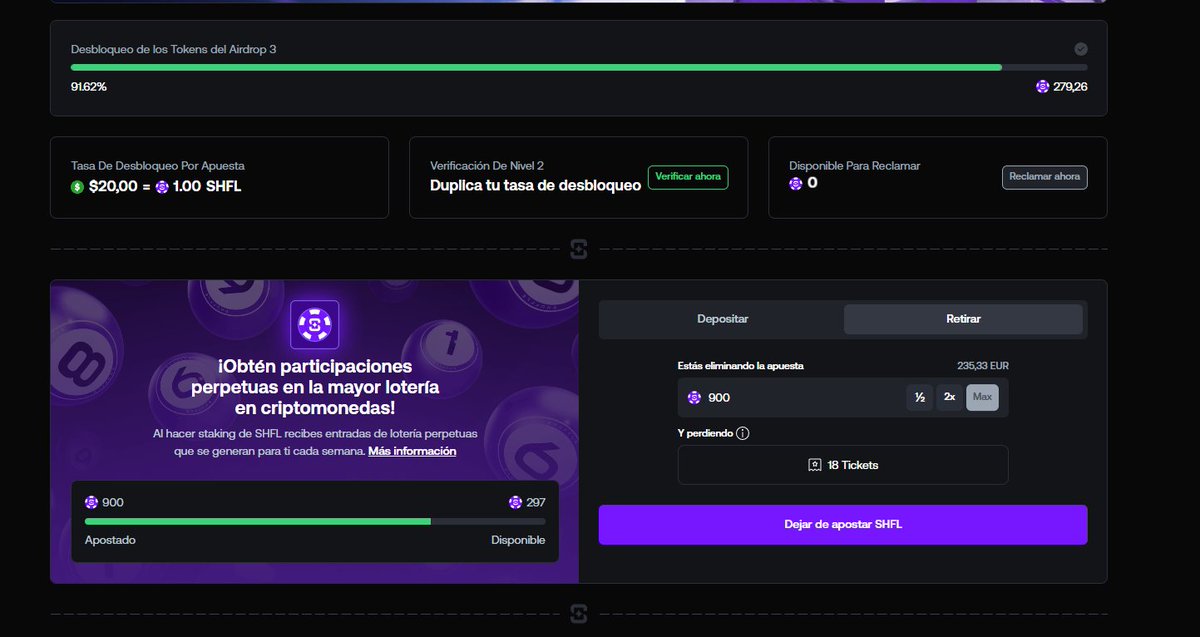Click the 91.62% progress percentage
The height and width of the screenshot is (637, 1200).
[89, 87]
